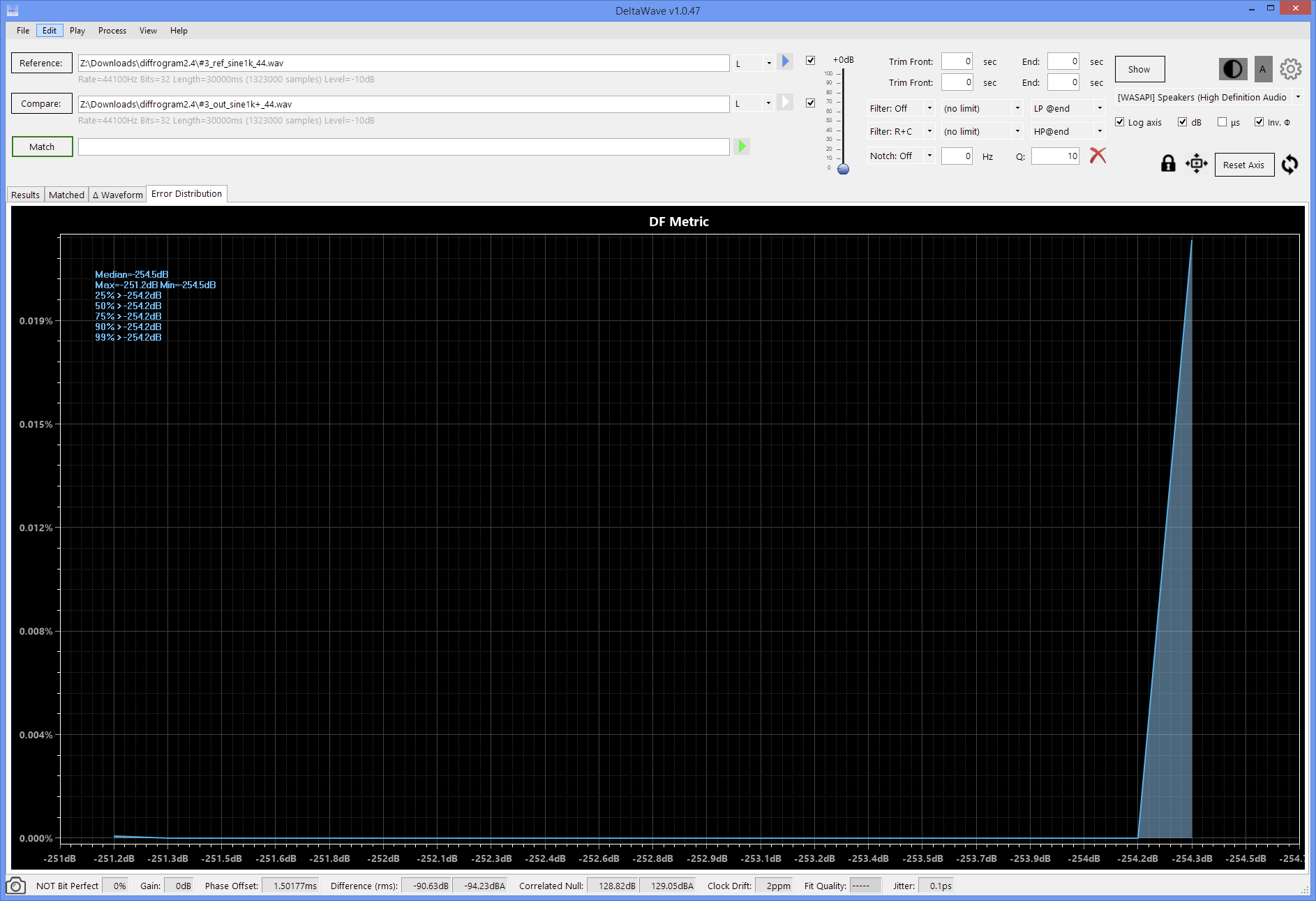The image size is (1316, 901).
Task: Open the second '(no limit)' dropdown
Action: point(982,131)
